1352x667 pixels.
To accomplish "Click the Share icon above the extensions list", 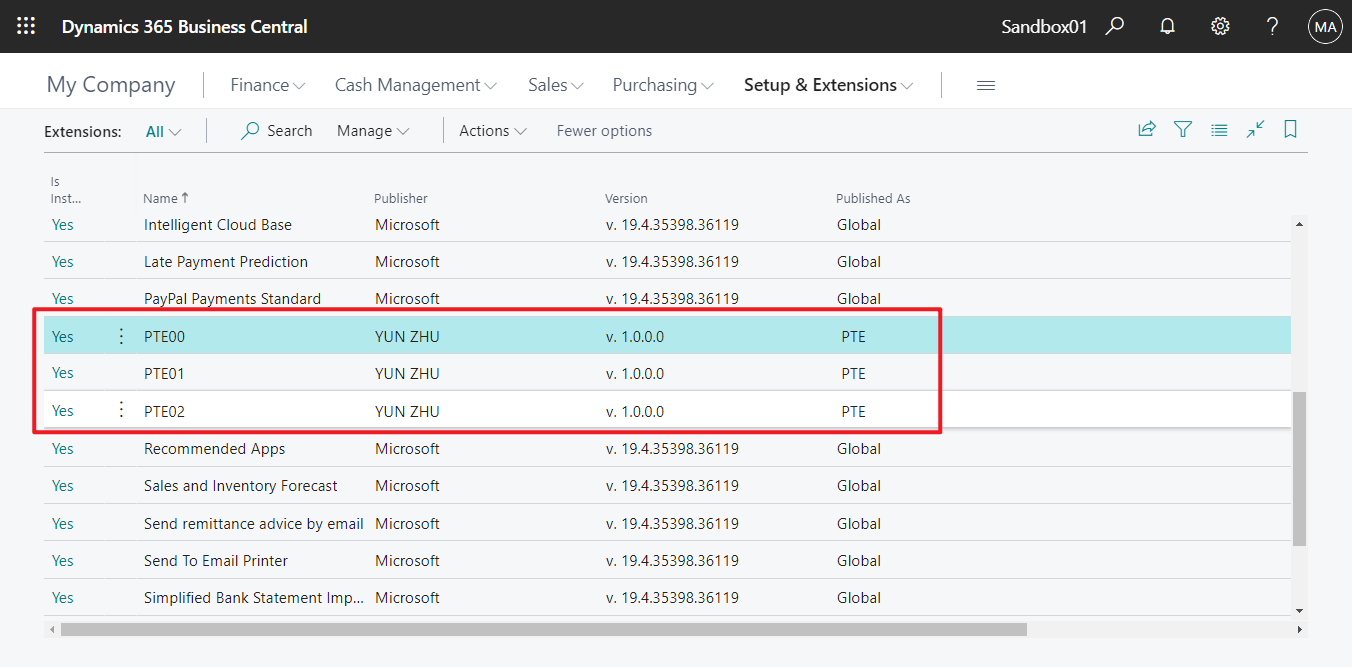I will 1147,129.
